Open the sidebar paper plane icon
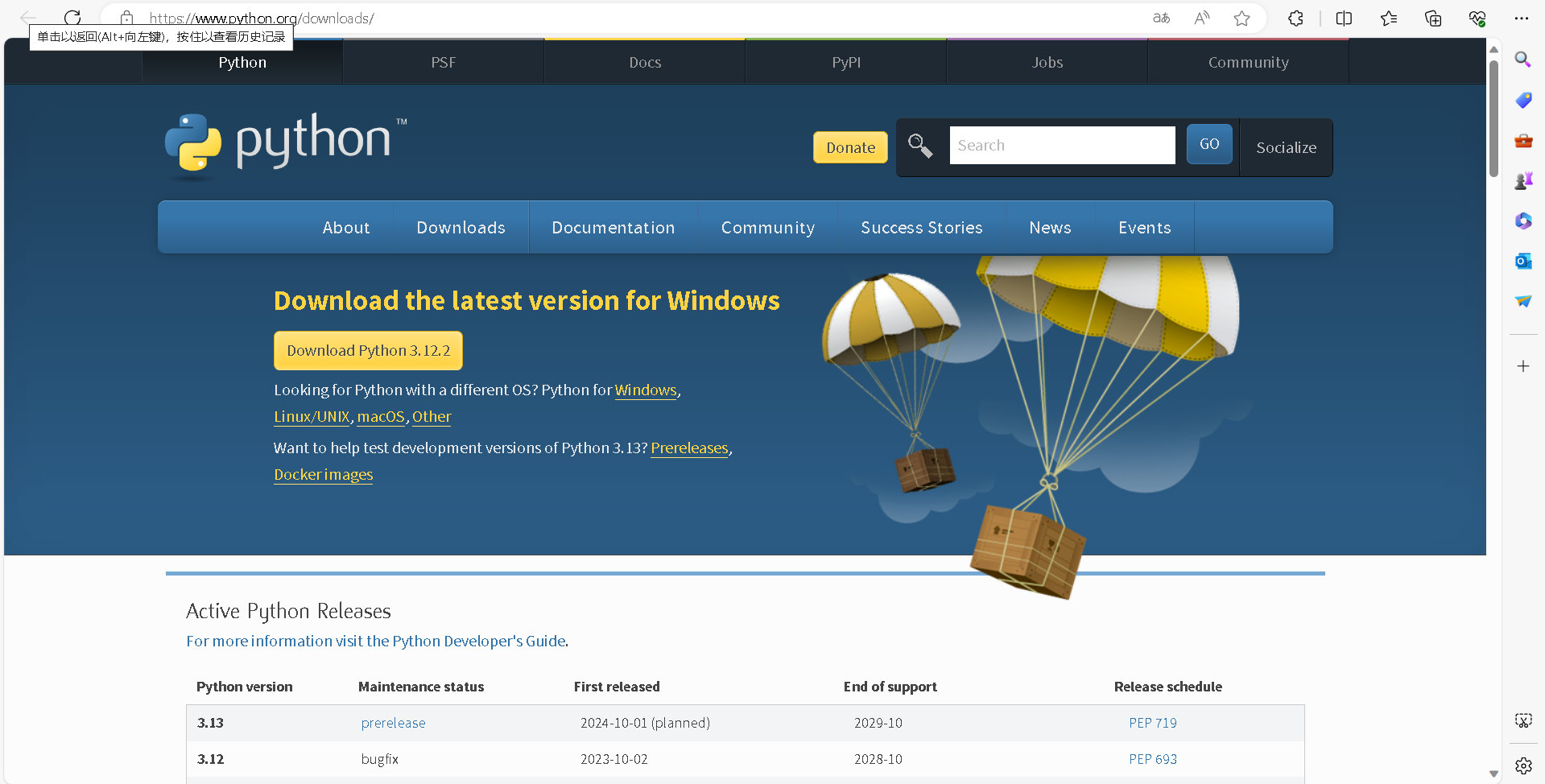 point(1523,301)
